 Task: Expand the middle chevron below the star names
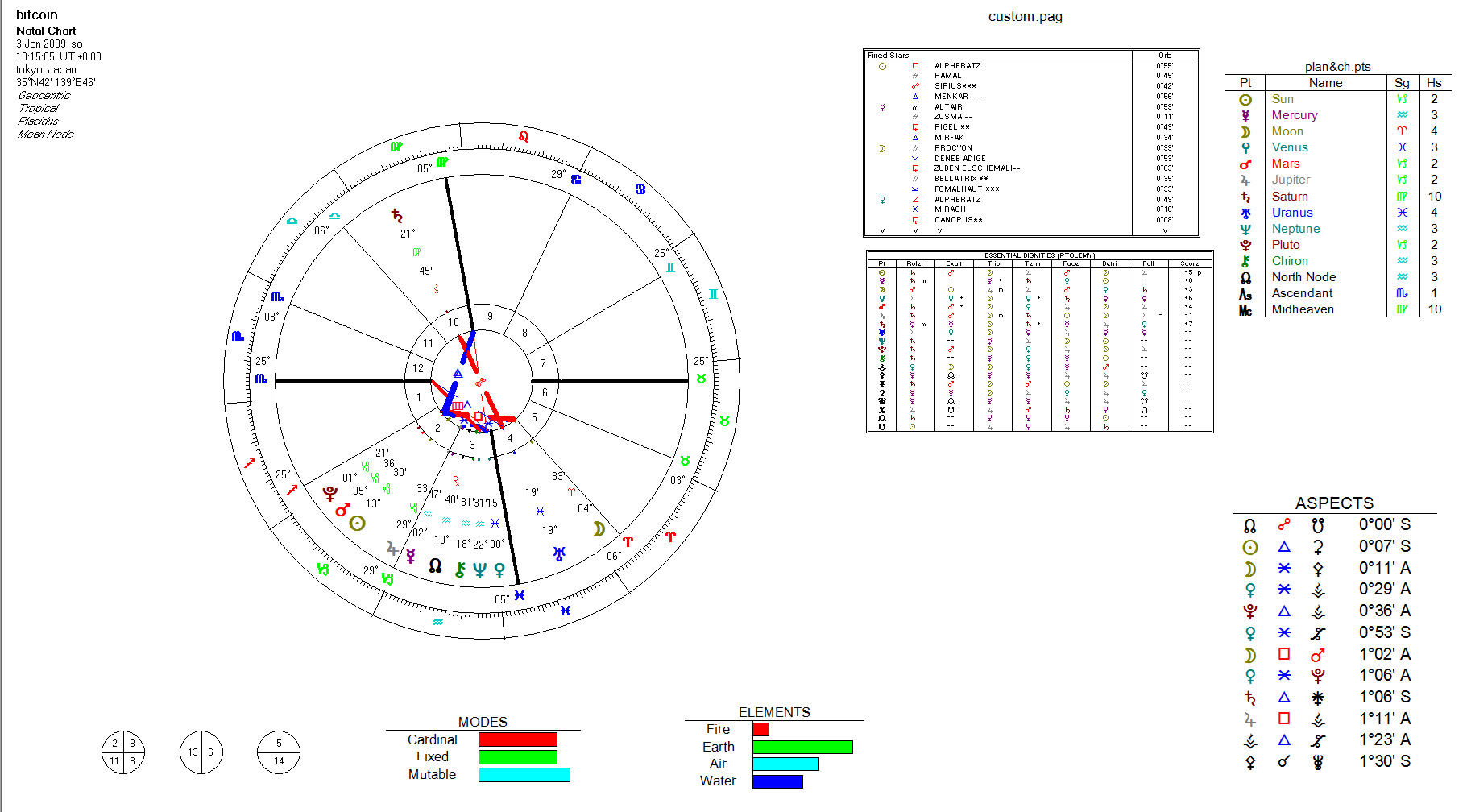click(914, 230)
